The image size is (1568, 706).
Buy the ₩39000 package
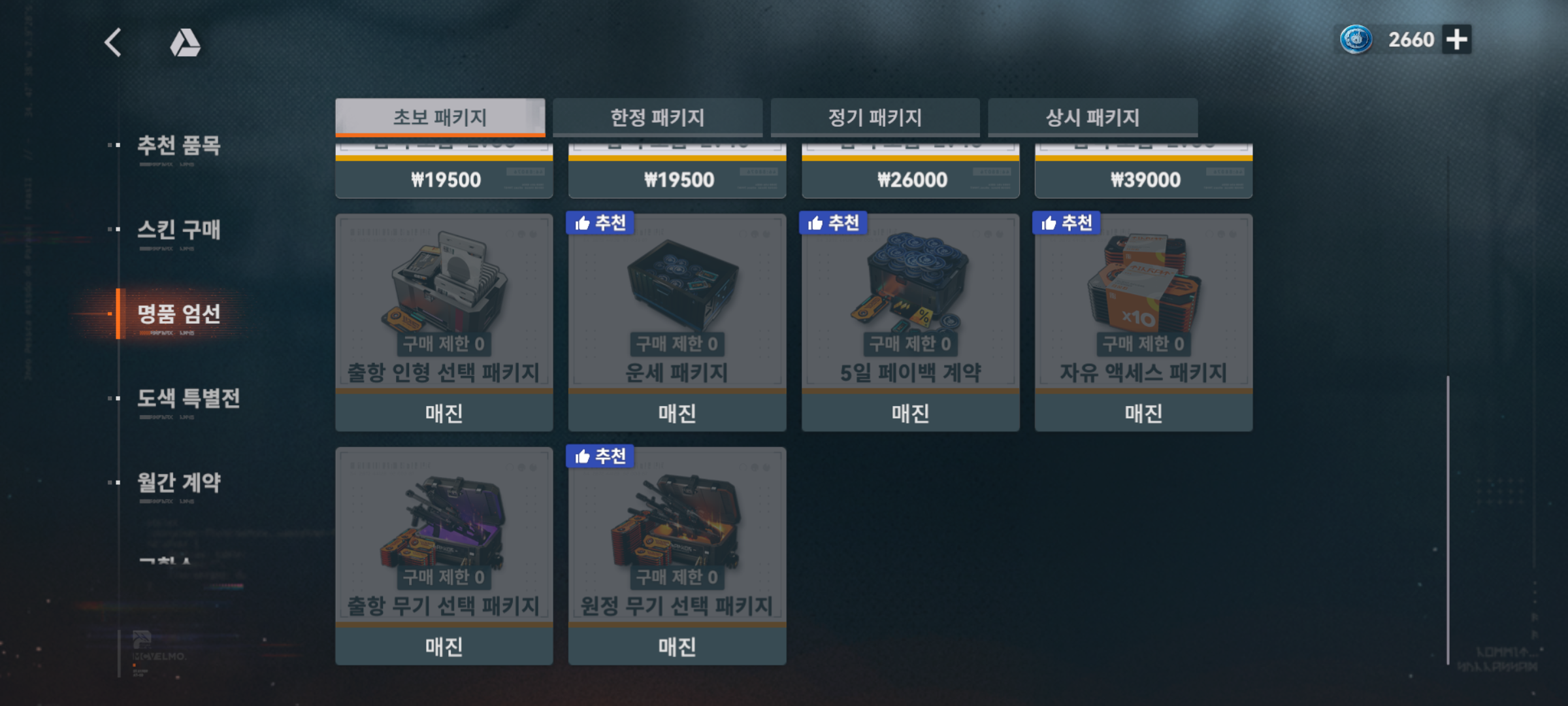tap(1144, 179)
